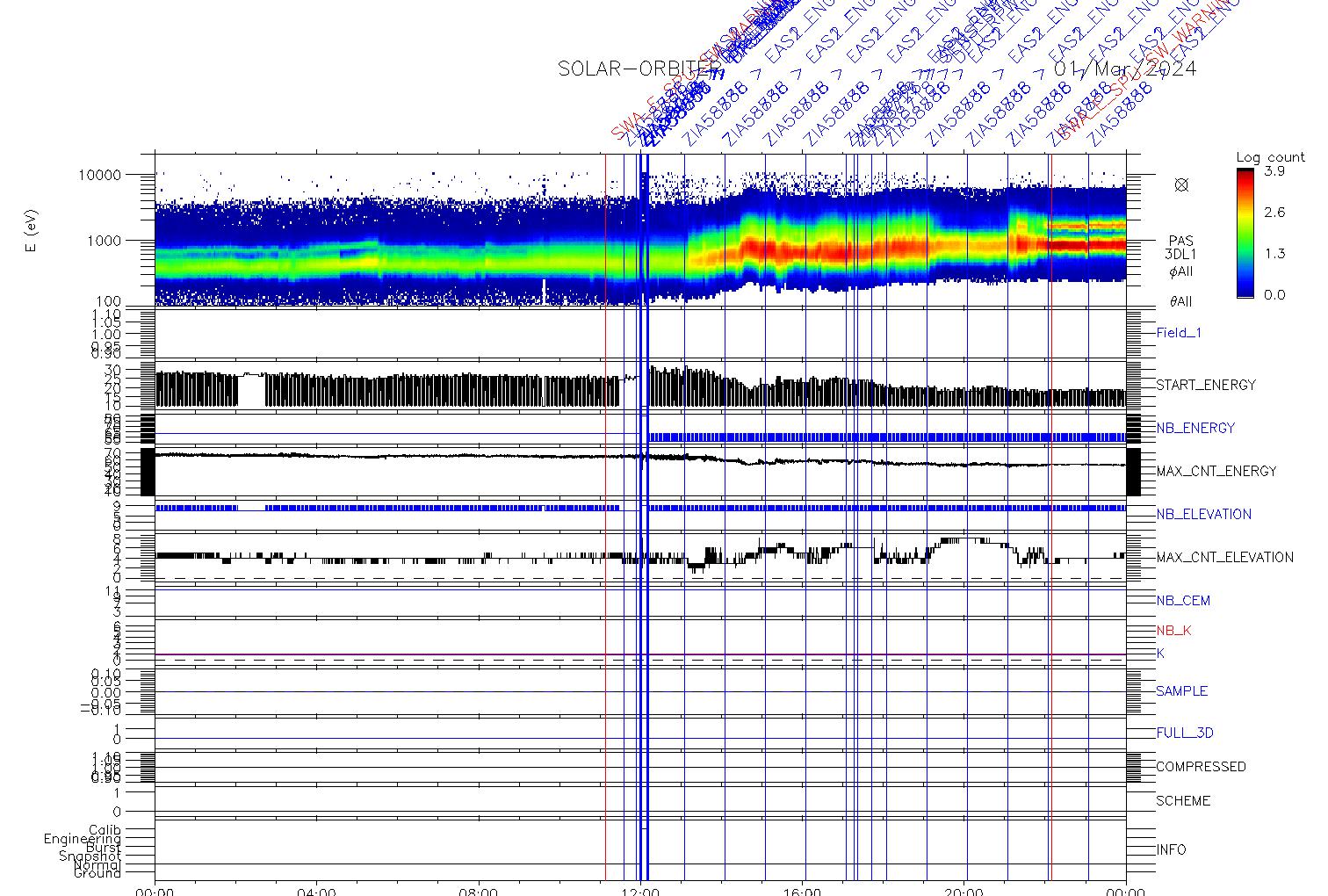The height and width of the screenshot is (896, 1328).
Task: Click the Ground mode label on INFO axis
Action: coord(97,873)
